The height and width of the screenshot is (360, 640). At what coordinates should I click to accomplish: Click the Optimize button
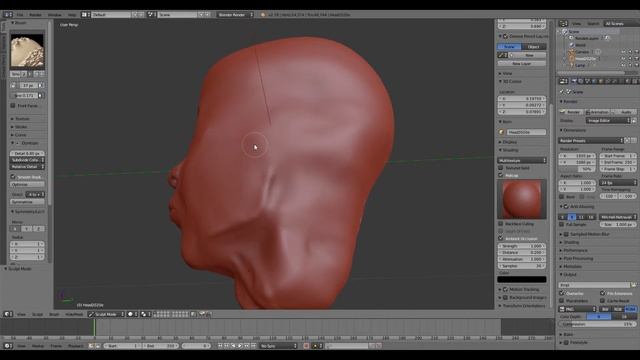click(x=27, y=184)
